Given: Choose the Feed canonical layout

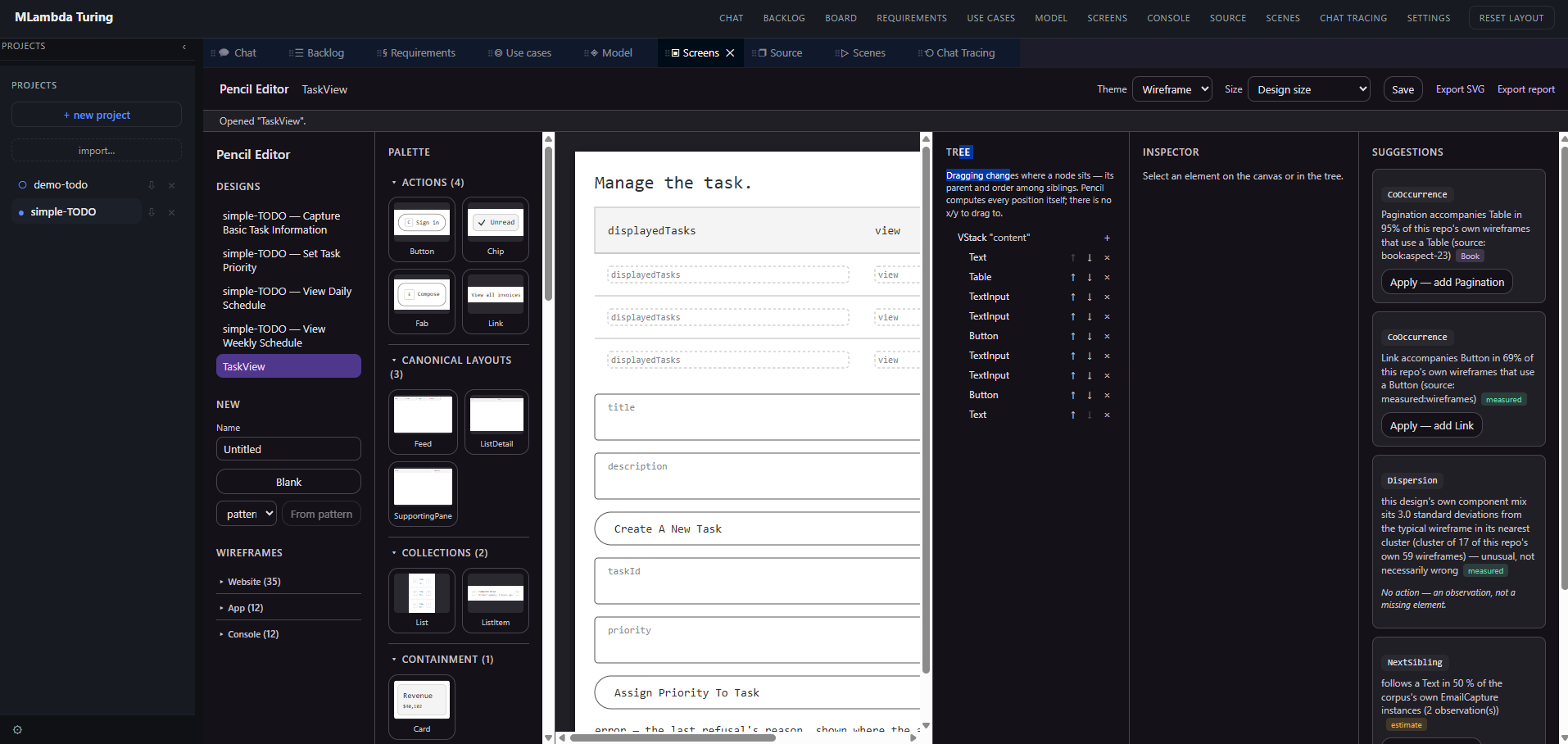Looking at the screenshot, I should (423, 422).
